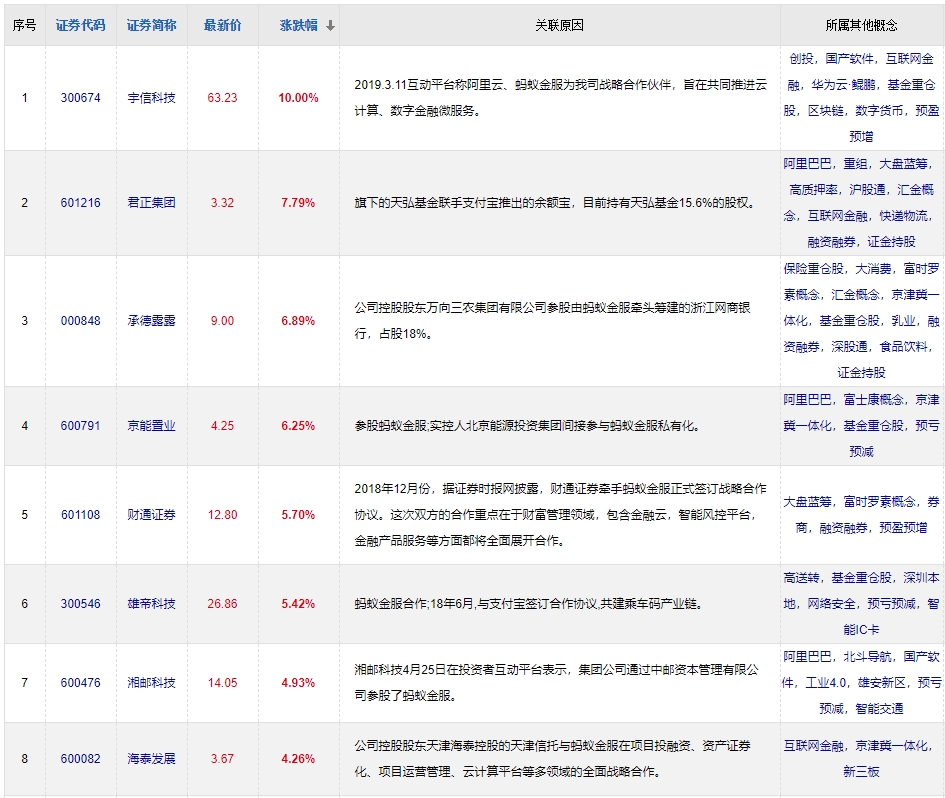The image size is (945, 798).
Task: Open the 工业4.0 concept link
Action: (x=826, y=682)
